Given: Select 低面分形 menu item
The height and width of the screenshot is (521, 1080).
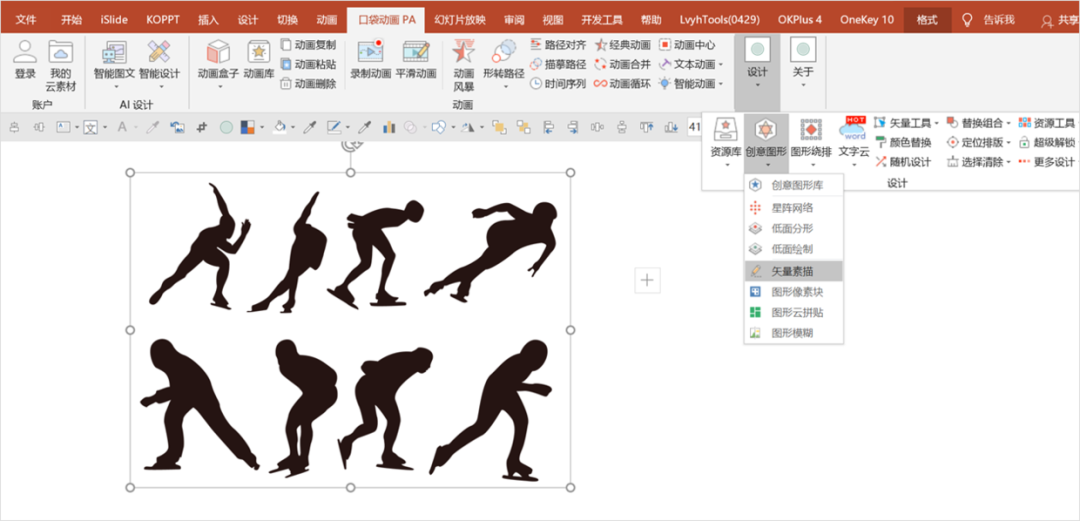Looking at the screenshot, I should (794, 228).
